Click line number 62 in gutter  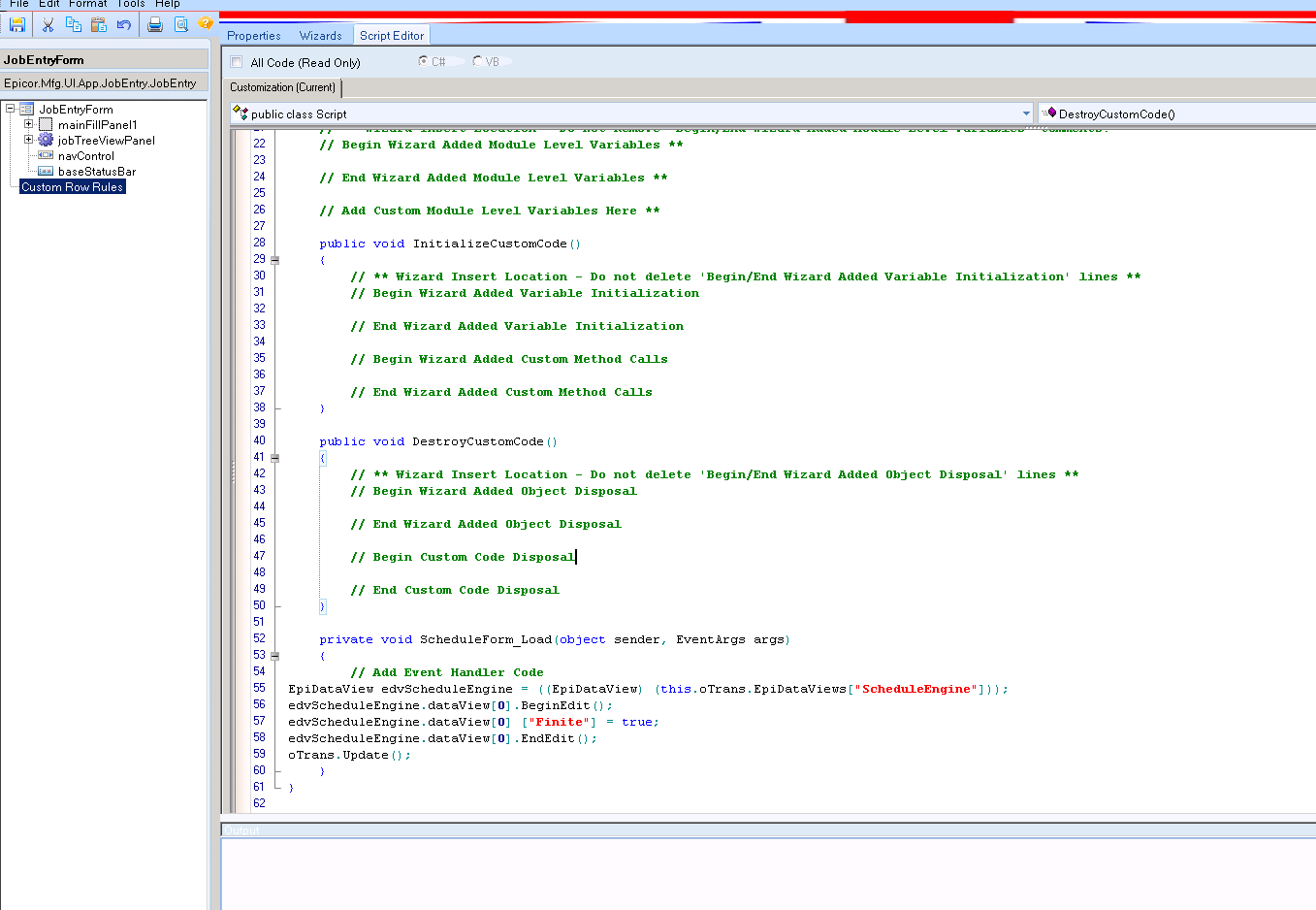tap(259, 803)
